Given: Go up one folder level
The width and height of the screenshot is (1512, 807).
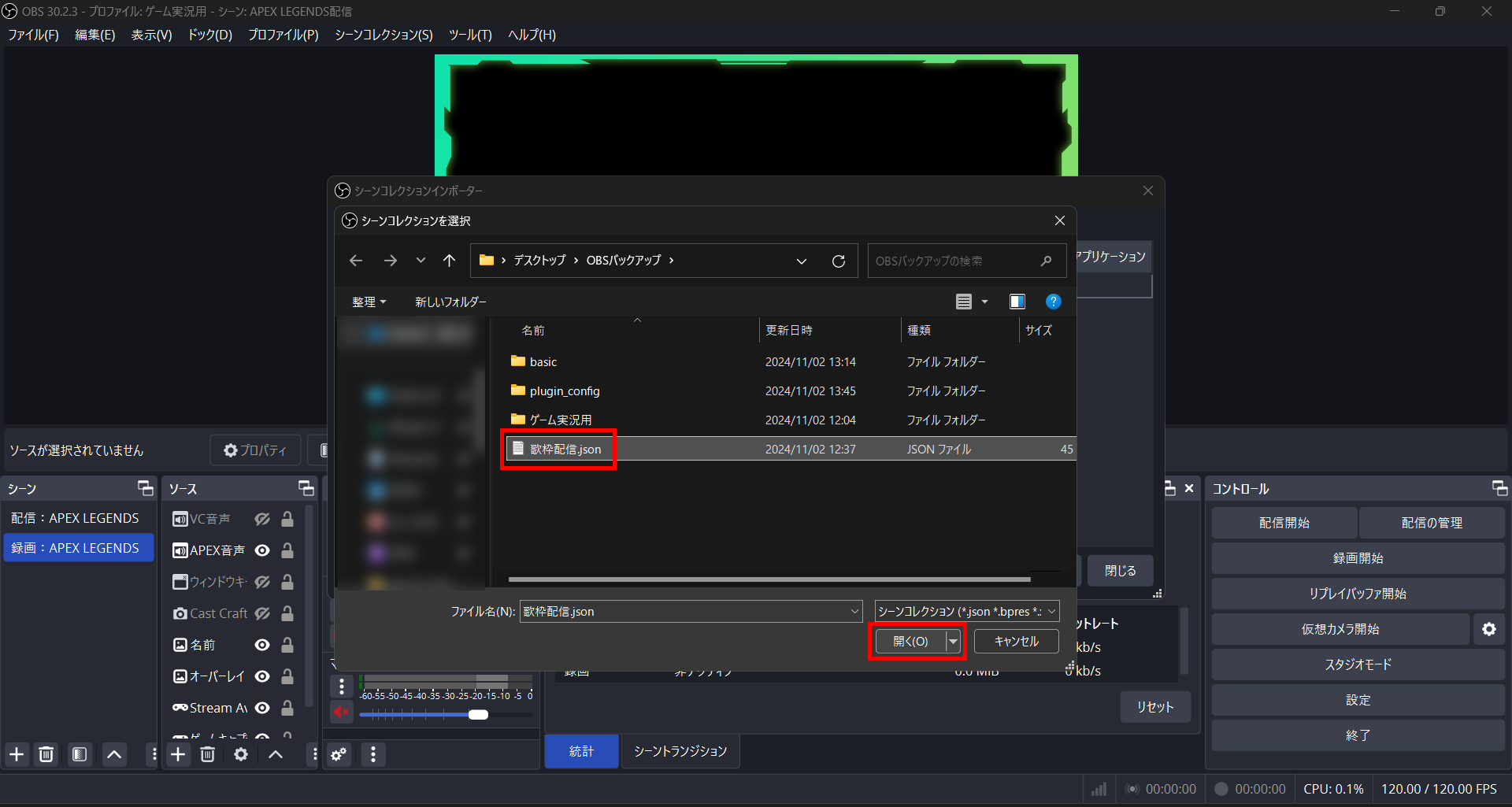Looking at the screenshot, I should [x=449, y=261].
